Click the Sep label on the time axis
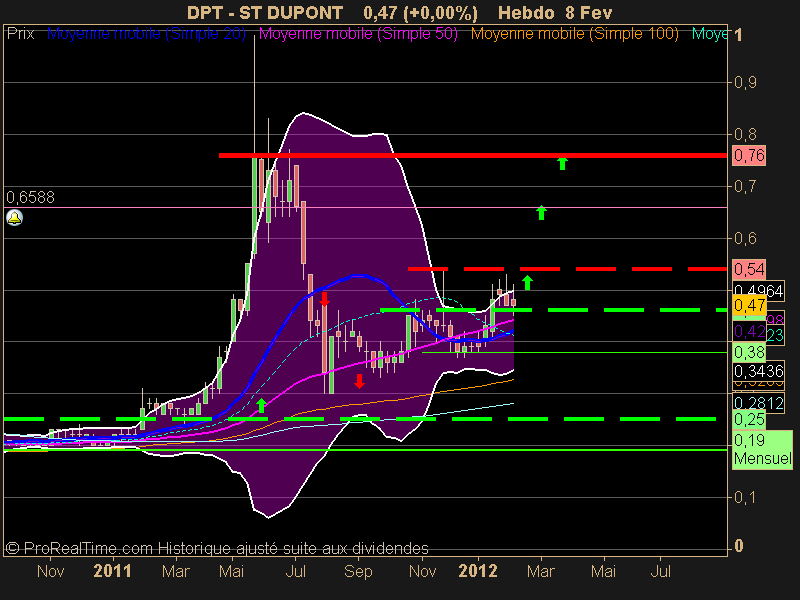This screenshot has height=600, width=800. point(358,571)
